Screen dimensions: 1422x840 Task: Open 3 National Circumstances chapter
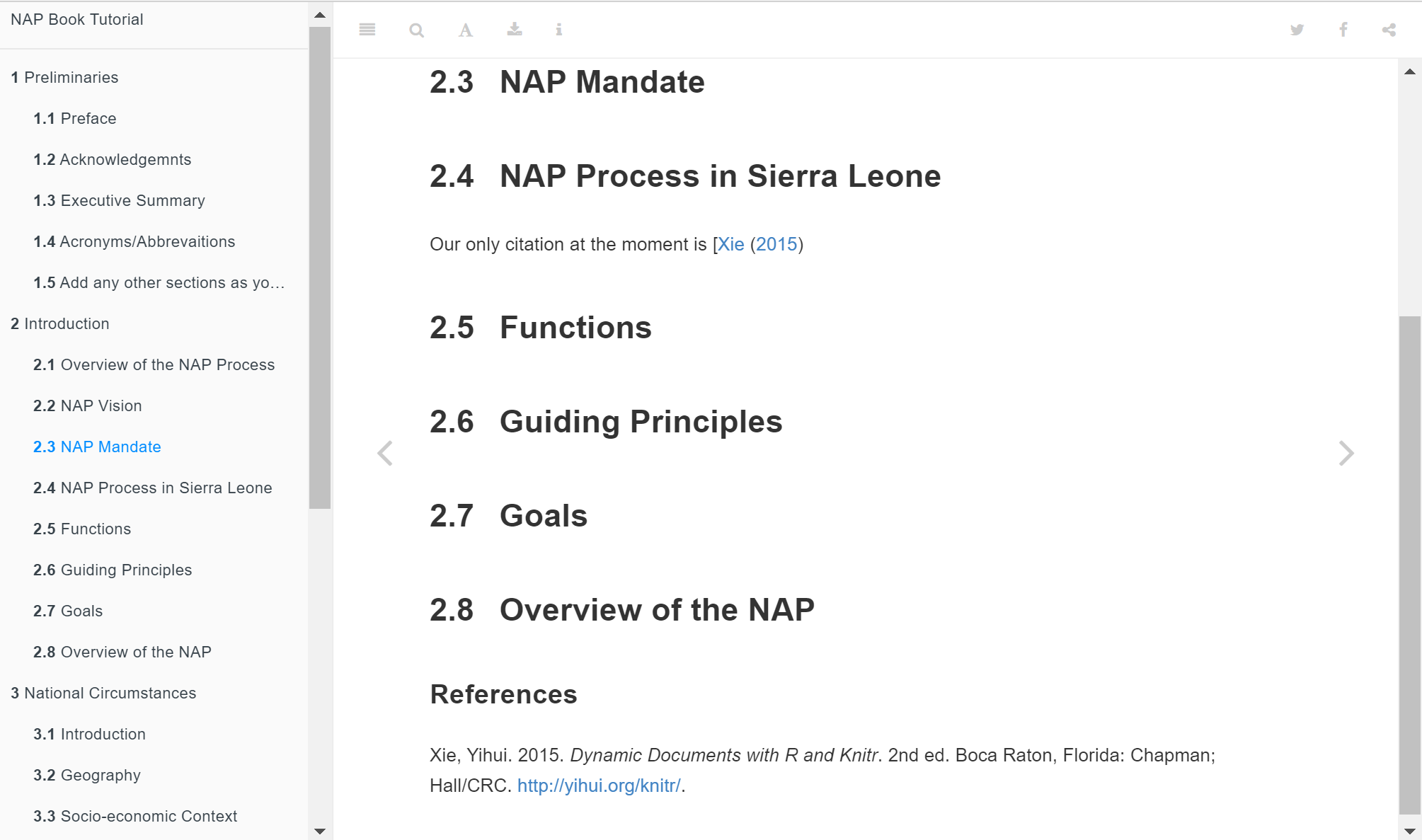pos(103,693)
